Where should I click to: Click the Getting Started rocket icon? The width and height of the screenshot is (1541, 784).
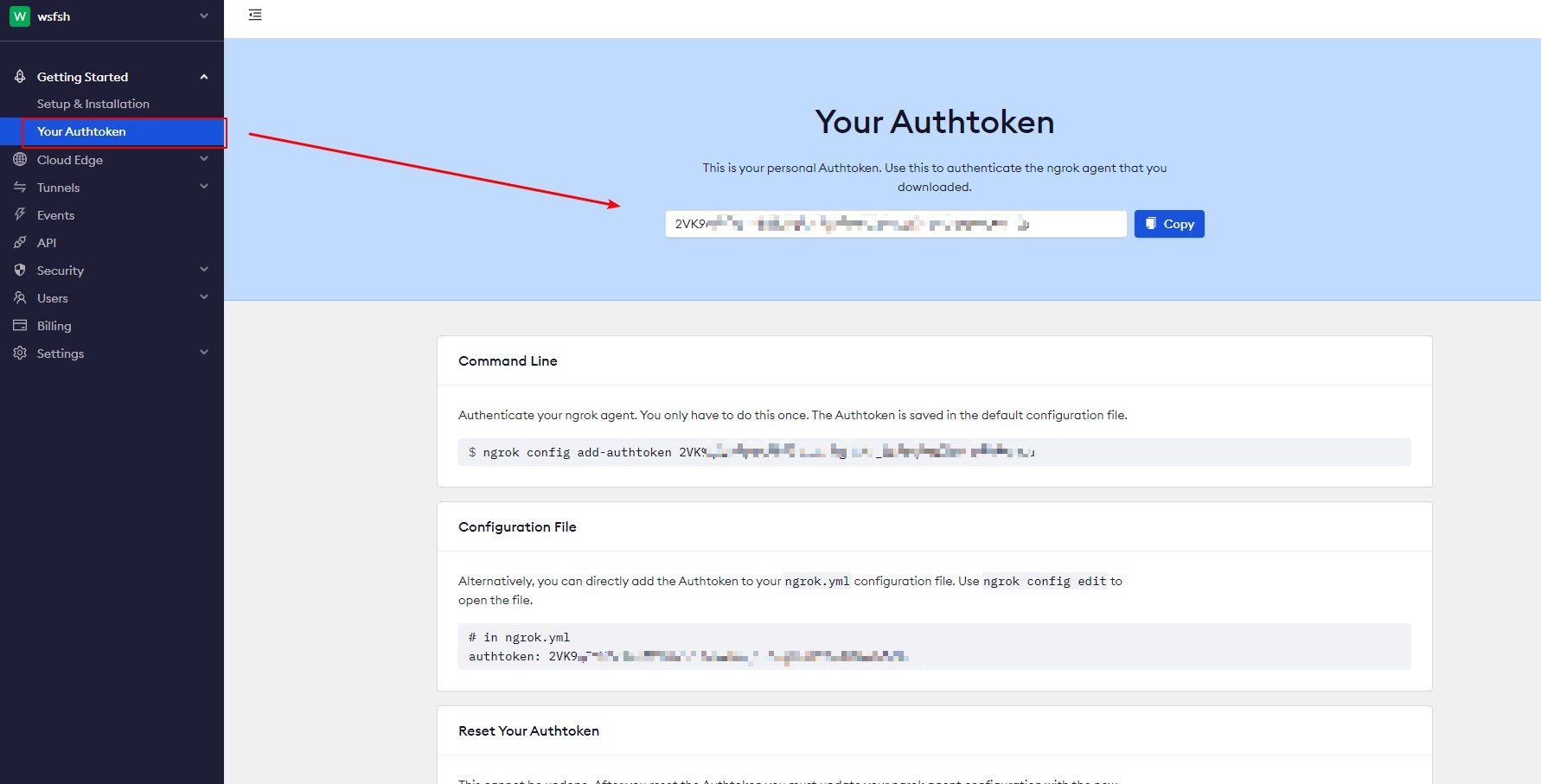[20, 77]
